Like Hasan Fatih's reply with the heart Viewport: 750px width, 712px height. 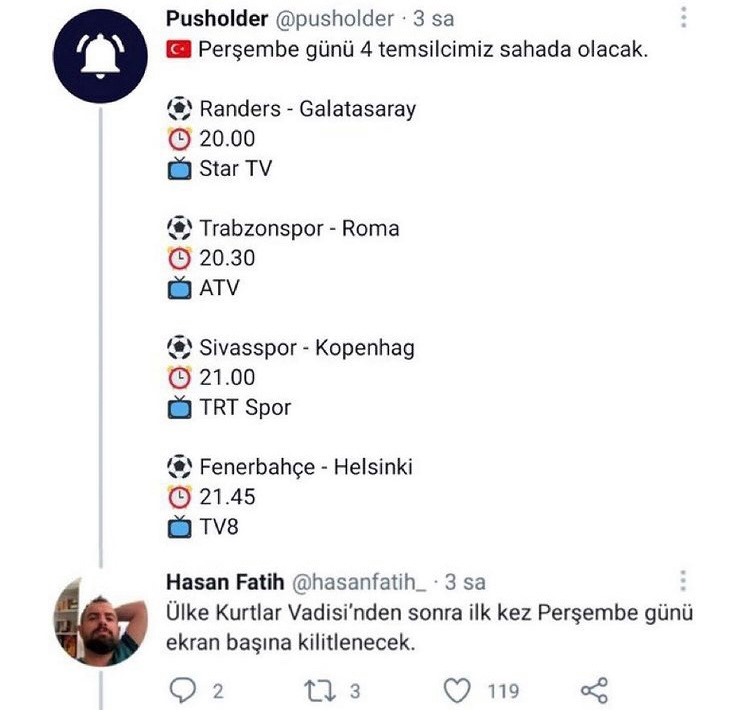point(458,690)
